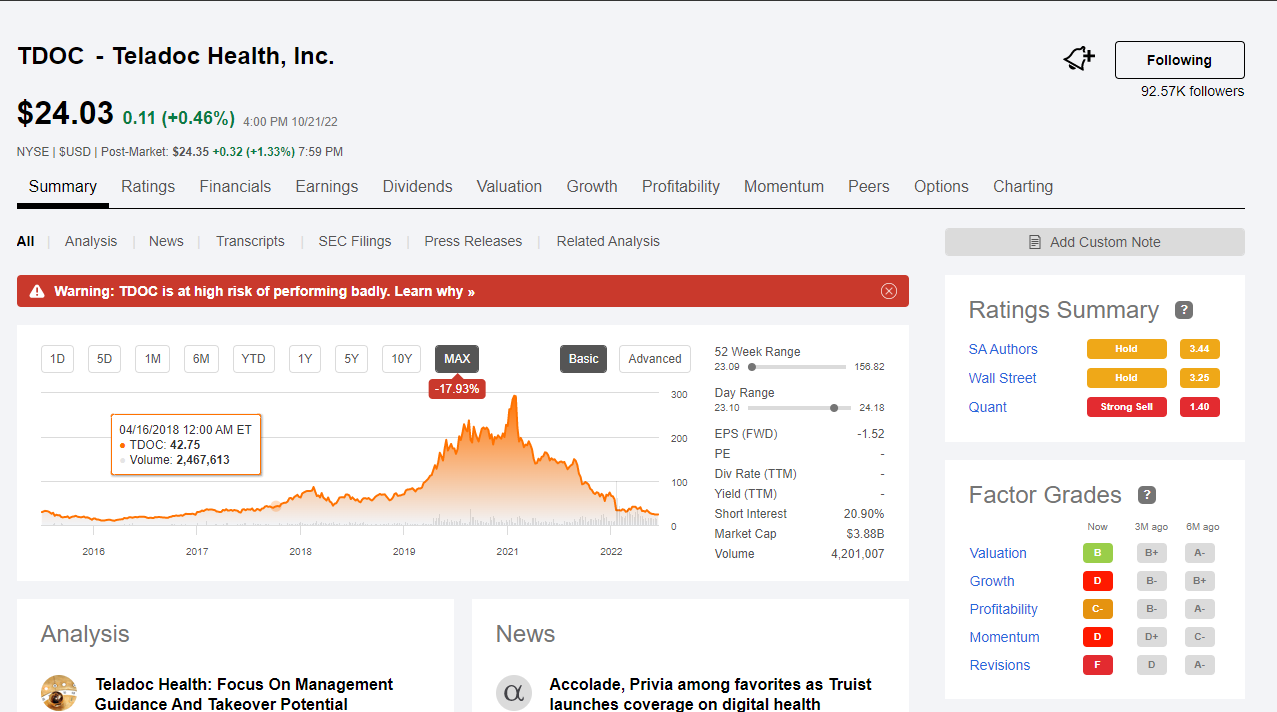1277x712 pixels.
Task: Select the Summary tab
Action: tap(63, 186)
